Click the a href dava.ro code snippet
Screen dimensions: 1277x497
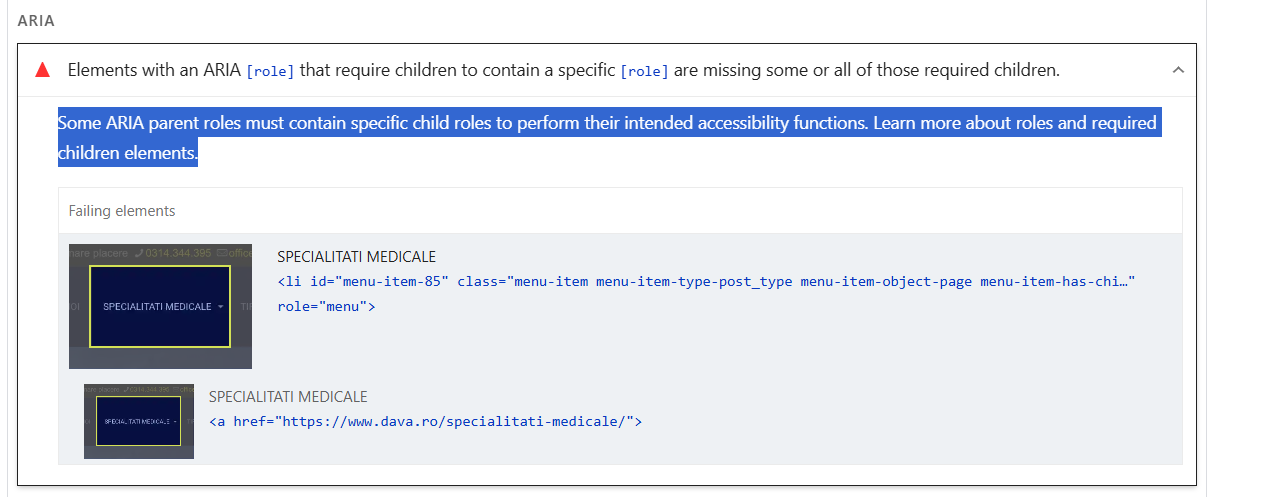(425, 422)
